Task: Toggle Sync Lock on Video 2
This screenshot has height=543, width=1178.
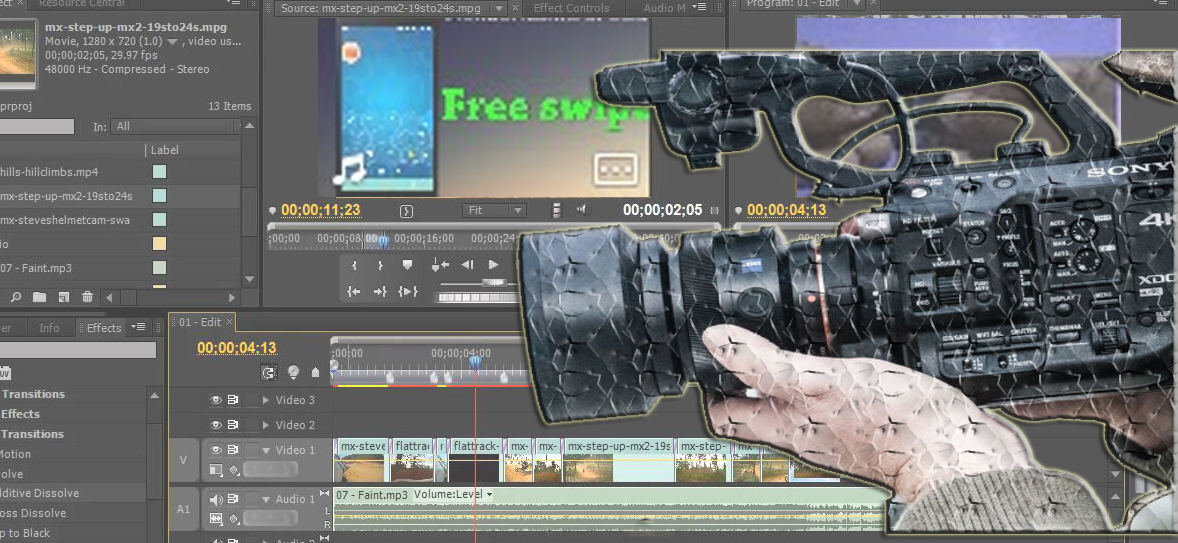Action: [234, 425]
